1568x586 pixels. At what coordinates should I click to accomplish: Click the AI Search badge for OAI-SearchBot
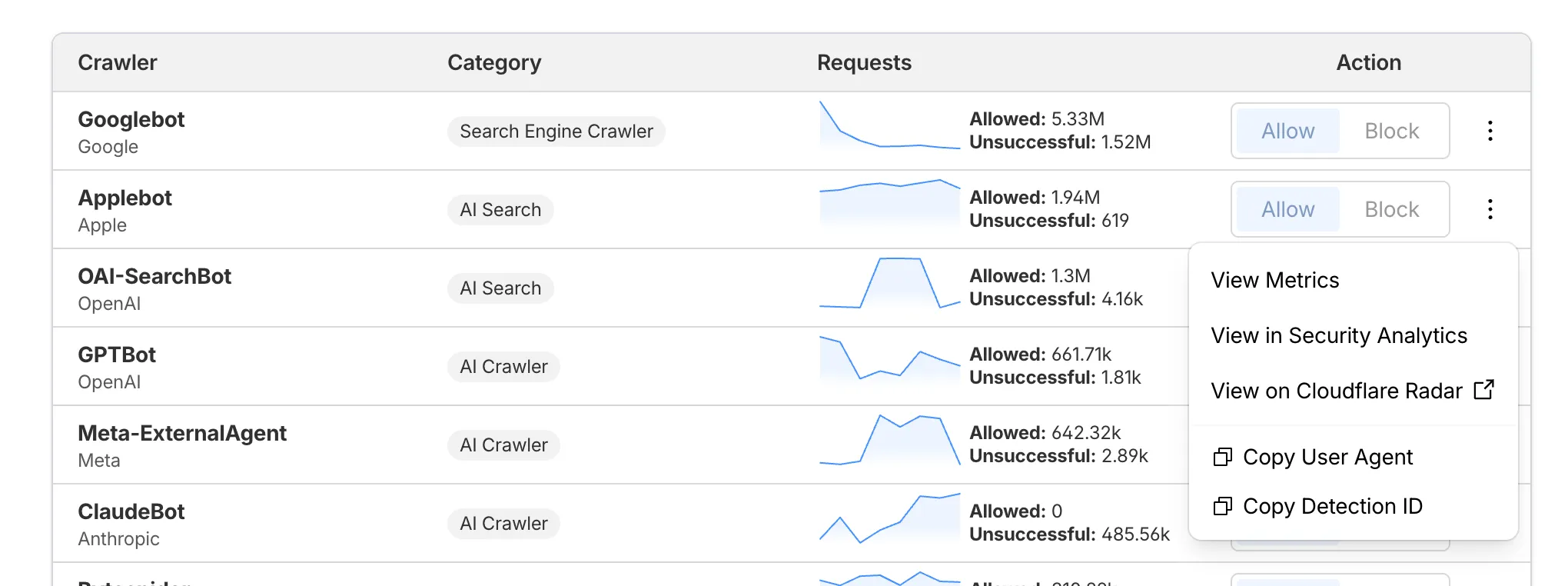(500, 288)
